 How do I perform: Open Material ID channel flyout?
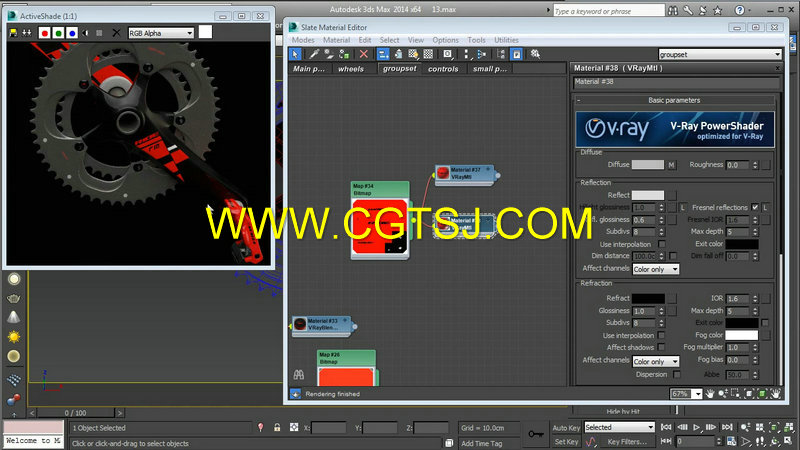point(447,54)
